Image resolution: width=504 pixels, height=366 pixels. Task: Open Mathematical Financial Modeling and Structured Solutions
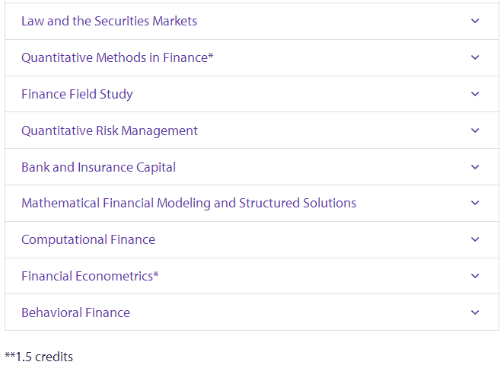point(189,203)
